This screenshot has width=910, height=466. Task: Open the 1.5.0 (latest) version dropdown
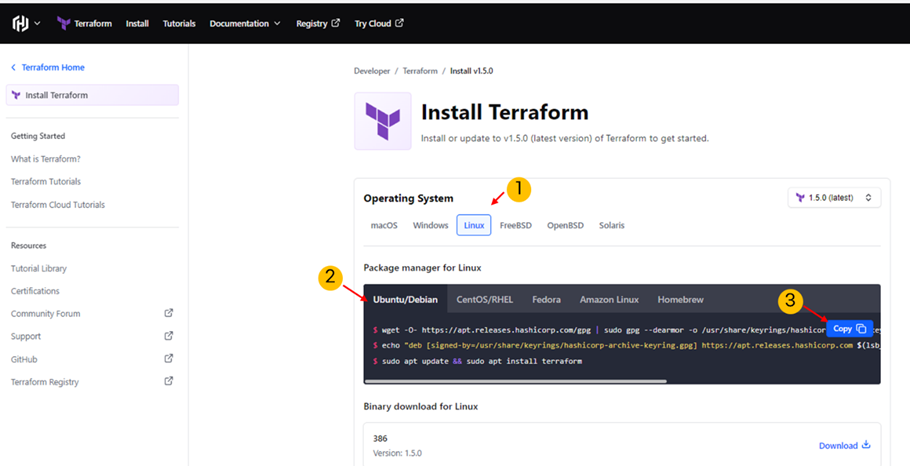click(834, 198)
